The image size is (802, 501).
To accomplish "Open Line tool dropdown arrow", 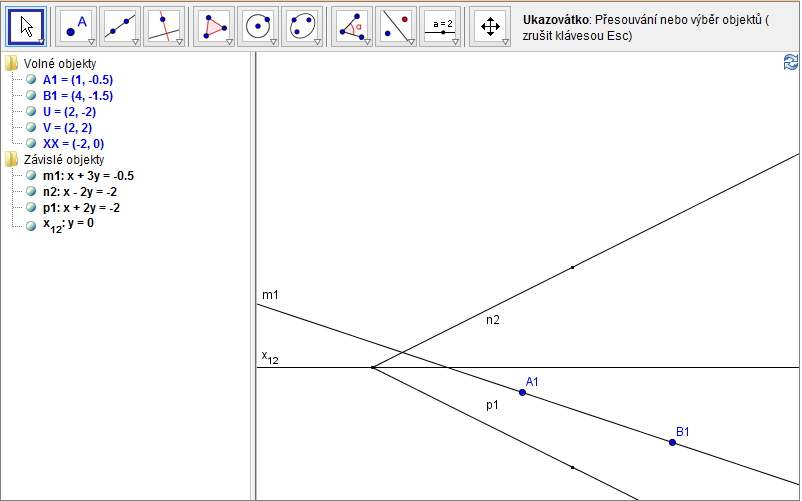I will [x=136, y=42].
